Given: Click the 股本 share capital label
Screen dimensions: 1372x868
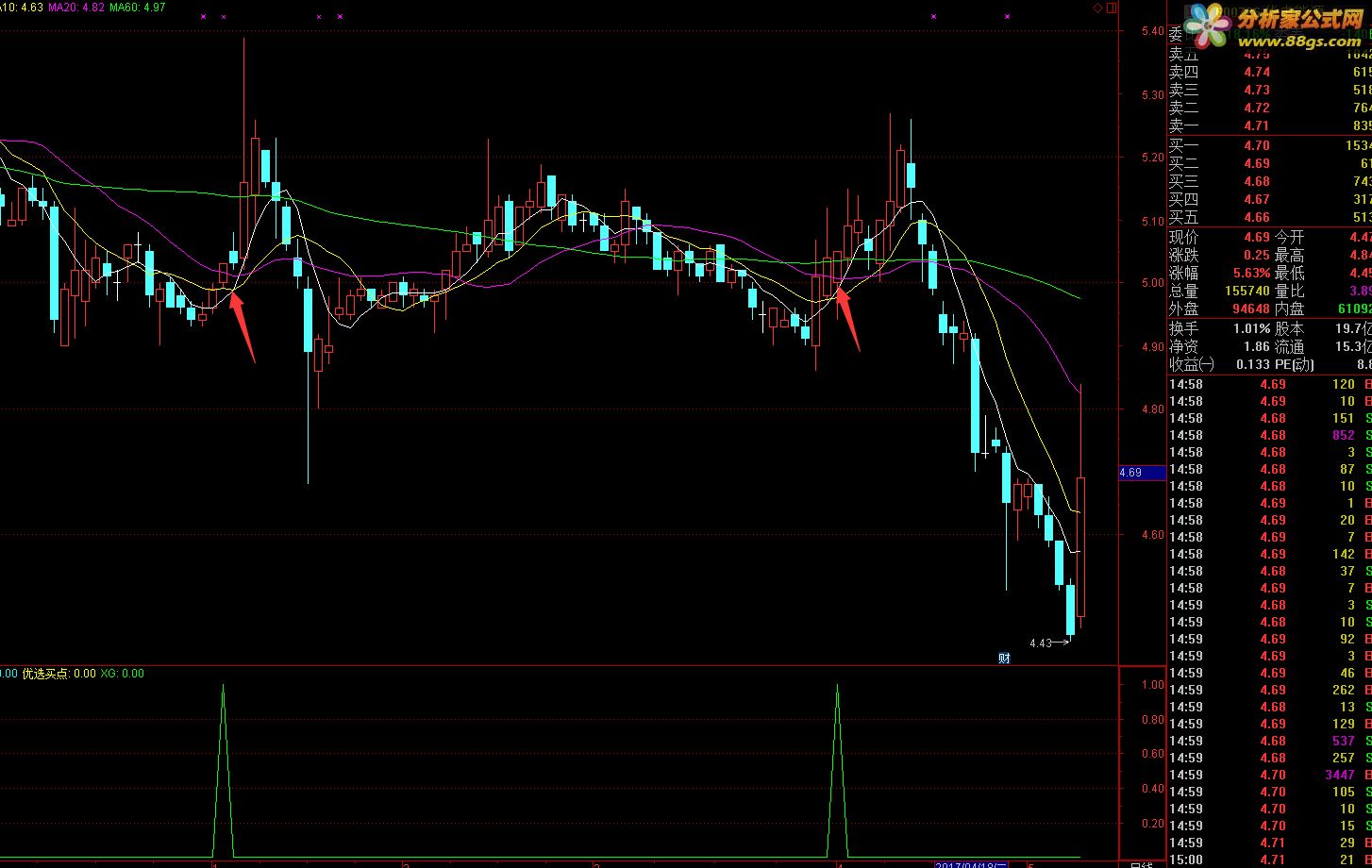Looking at the screenshot, I should coord(1290,328).
